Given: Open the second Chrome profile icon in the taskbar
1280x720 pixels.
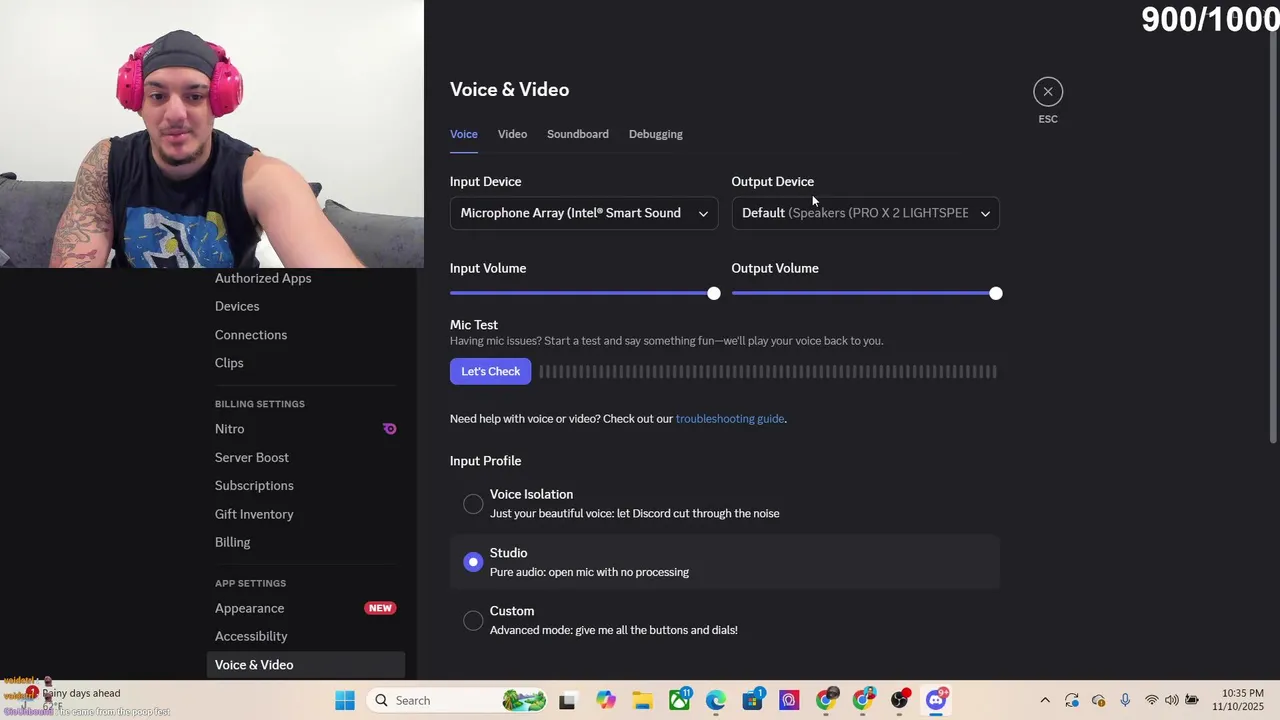Looking at the screenshot, I should click(x=863, y=699).
